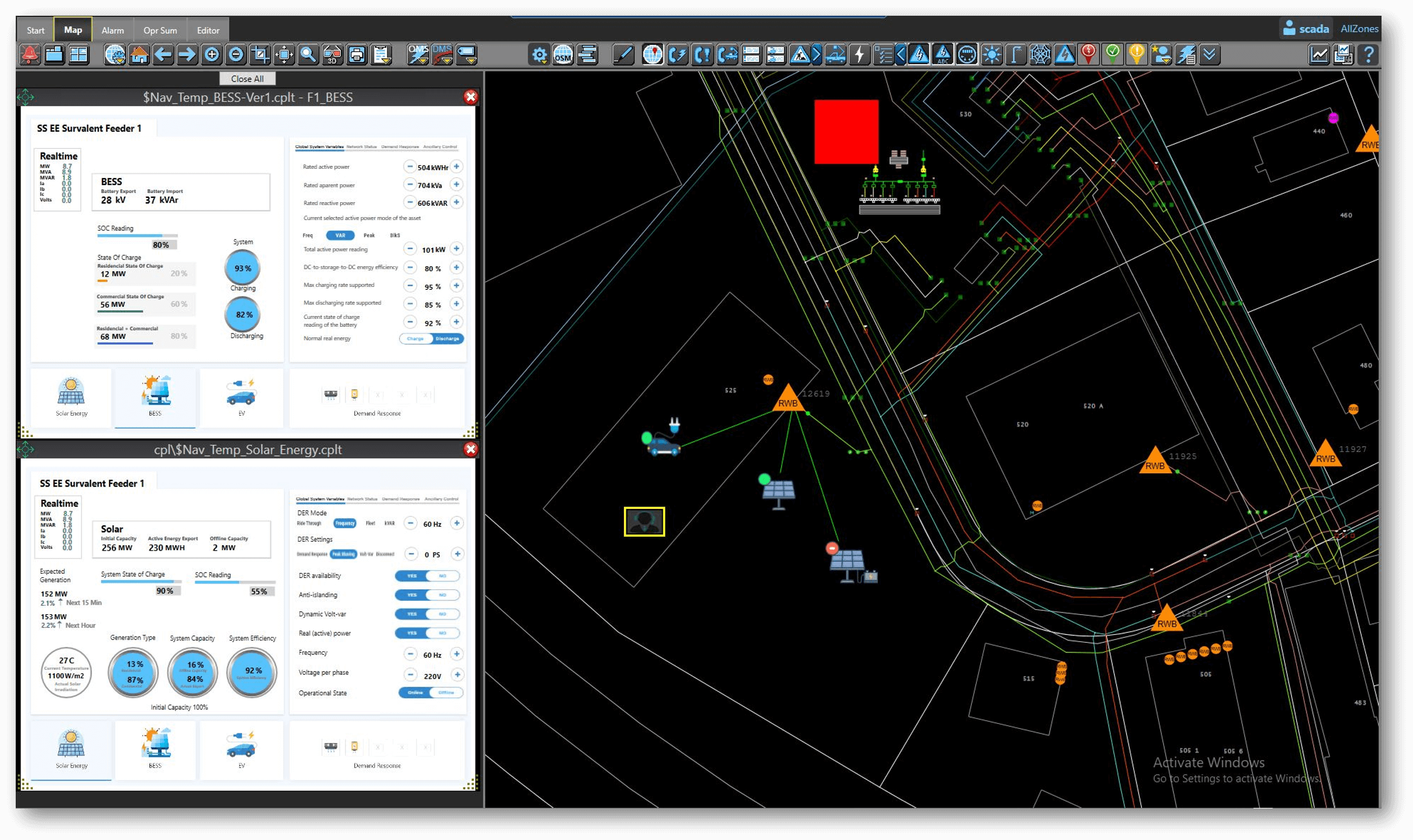The image size is (1413, 840).
Task: Open the OMS toolbar dropdown
Action: (x=418, y=55)
